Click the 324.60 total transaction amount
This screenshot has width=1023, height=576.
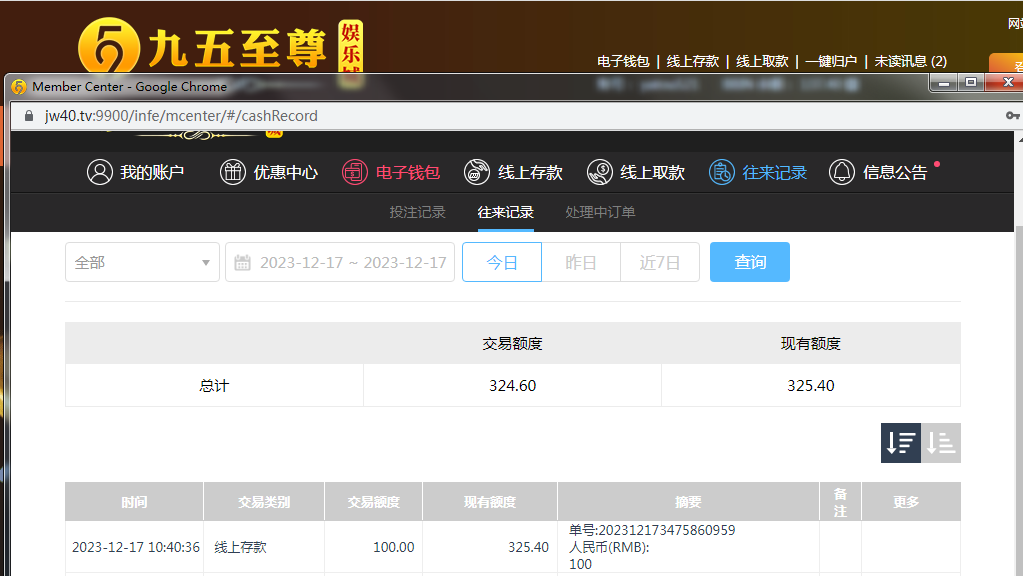pos(512,386)
